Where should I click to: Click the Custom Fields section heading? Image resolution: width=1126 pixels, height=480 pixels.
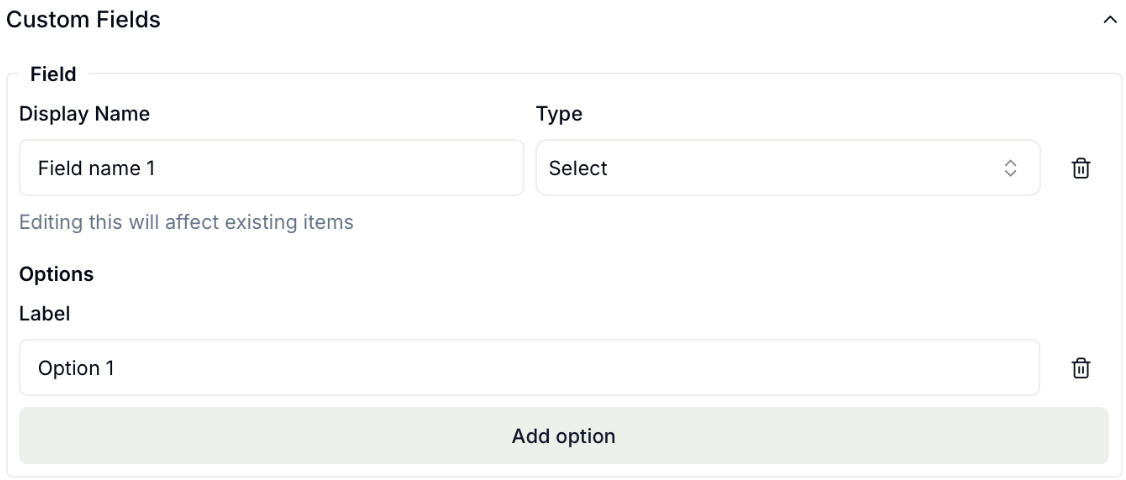coord(83,20)
